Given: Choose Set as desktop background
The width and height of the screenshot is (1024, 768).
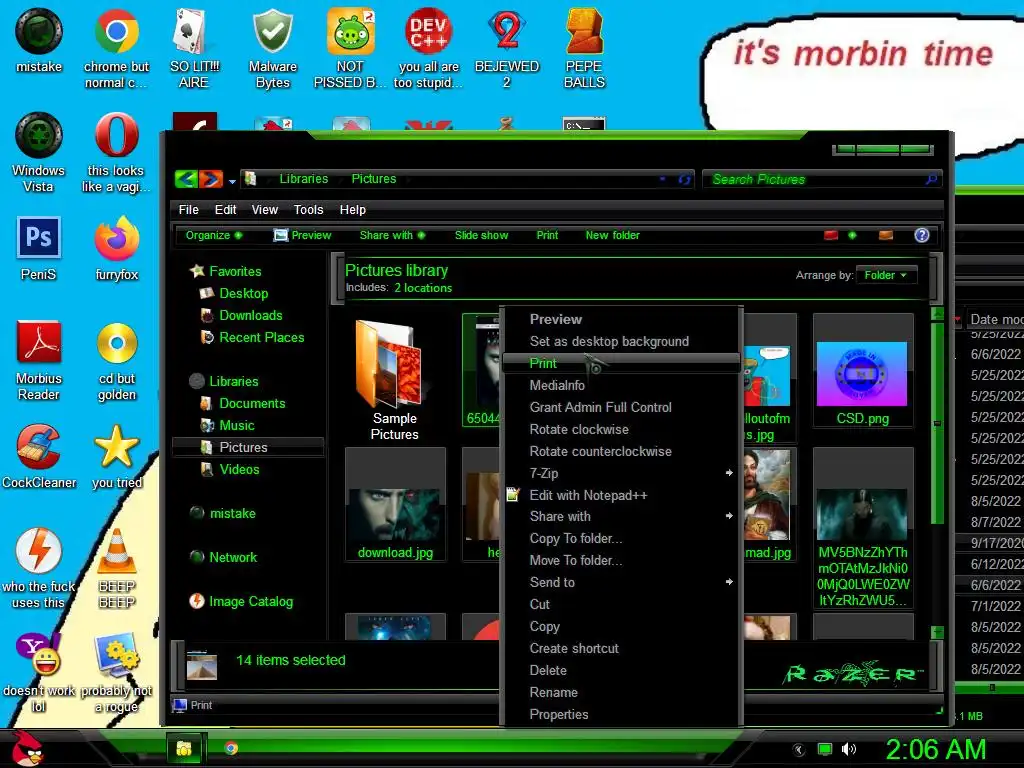Looking at the screenshot, I should point(622,341).
